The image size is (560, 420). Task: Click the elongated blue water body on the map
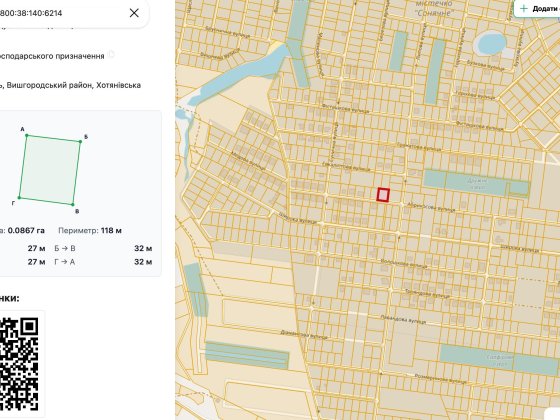tap(236, 76)
